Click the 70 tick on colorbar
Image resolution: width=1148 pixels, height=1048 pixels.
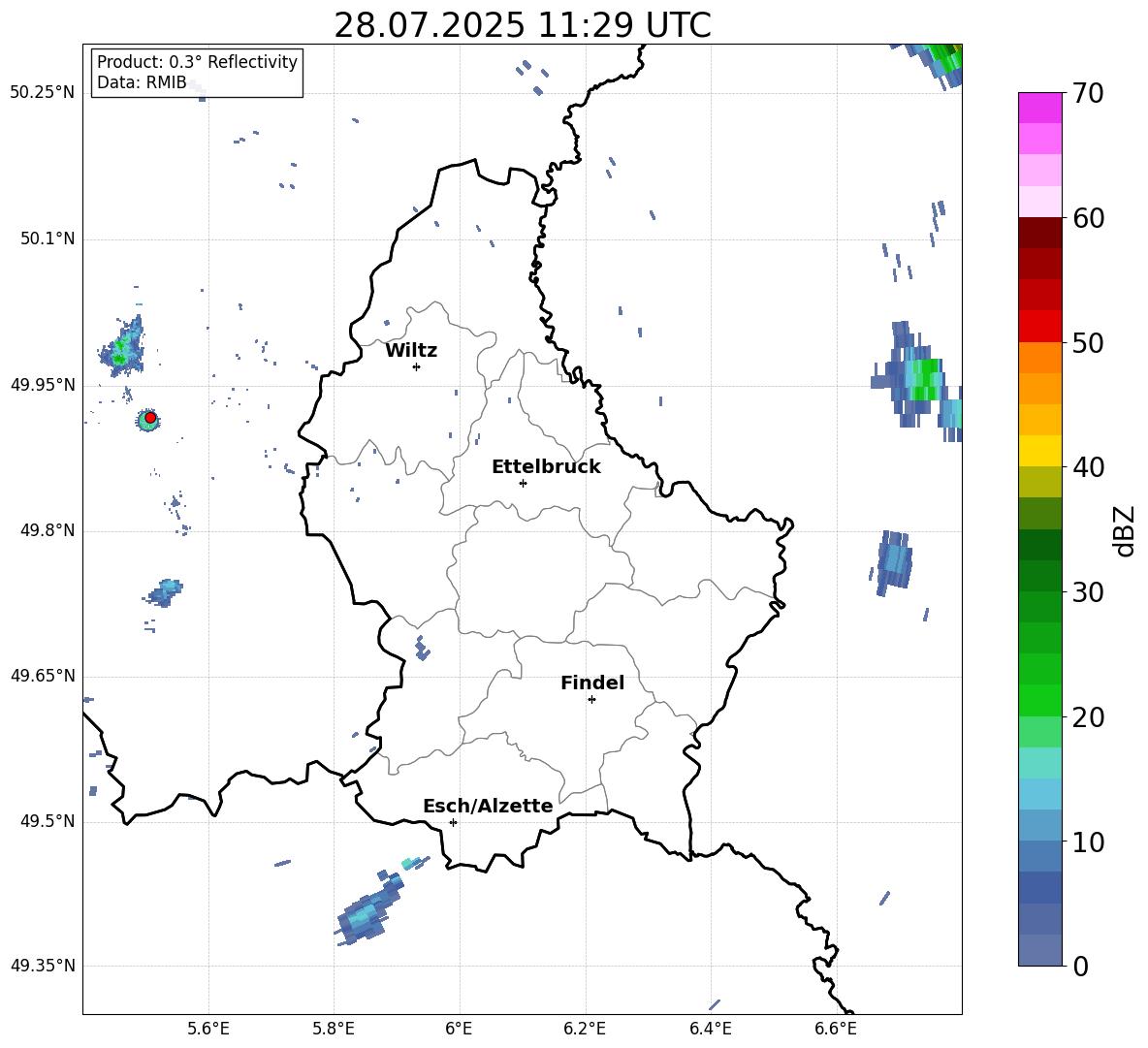(1088, 94)
